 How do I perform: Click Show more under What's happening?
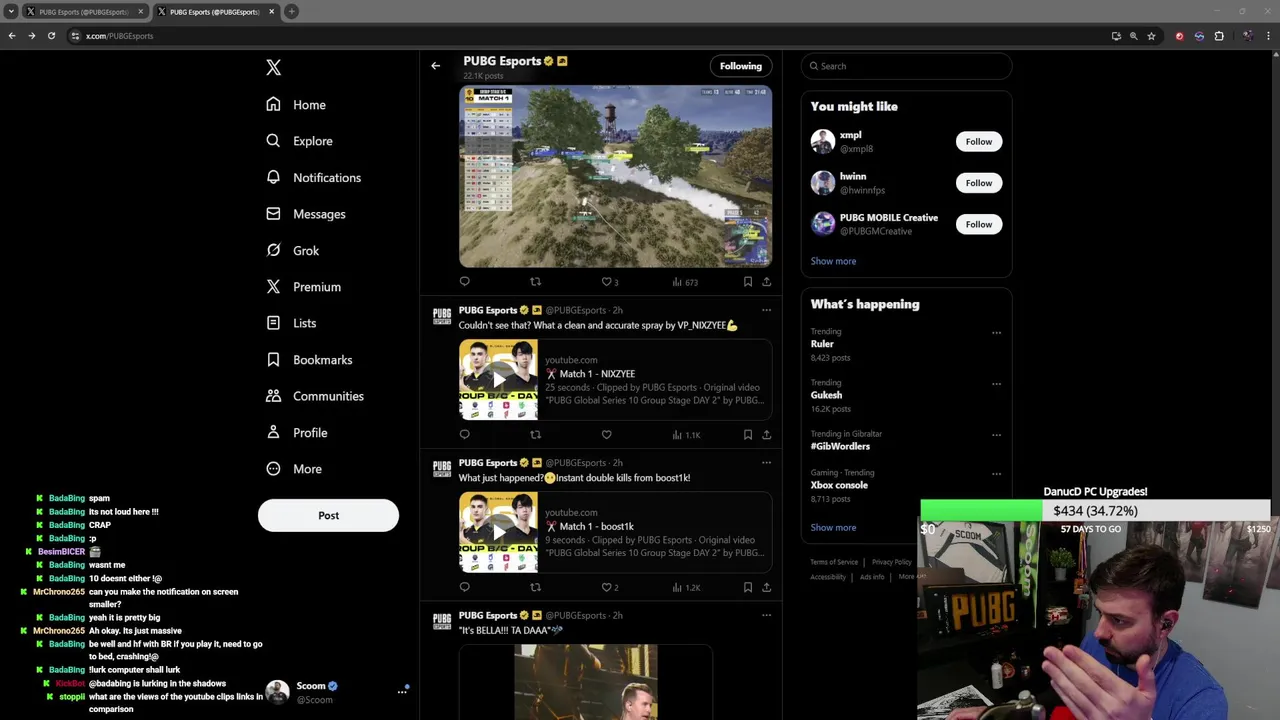coord(833,527)
